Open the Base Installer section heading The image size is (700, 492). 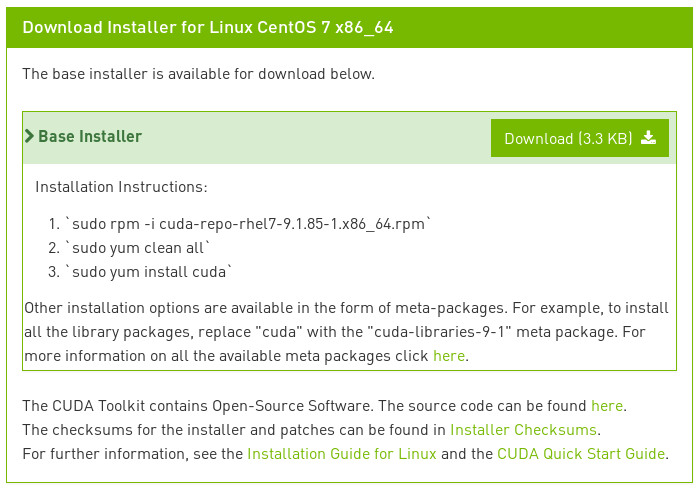pyautogui.click(x=90, y=136)
